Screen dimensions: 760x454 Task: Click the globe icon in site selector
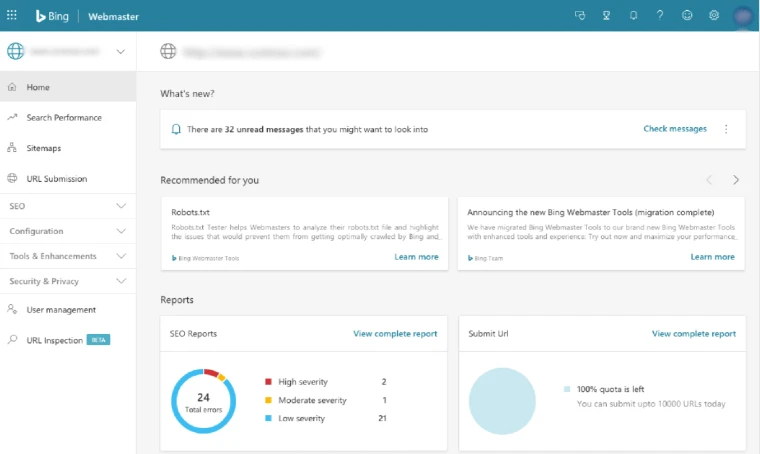click(x=16, y=51)
